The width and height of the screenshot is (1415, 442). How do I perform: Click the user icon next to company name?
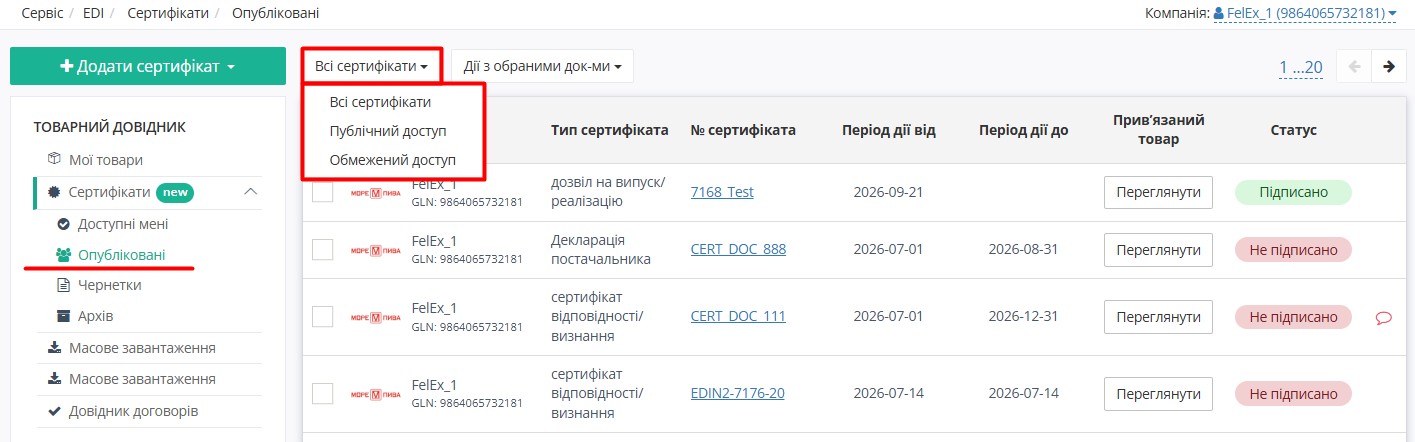coord(1219,13)
